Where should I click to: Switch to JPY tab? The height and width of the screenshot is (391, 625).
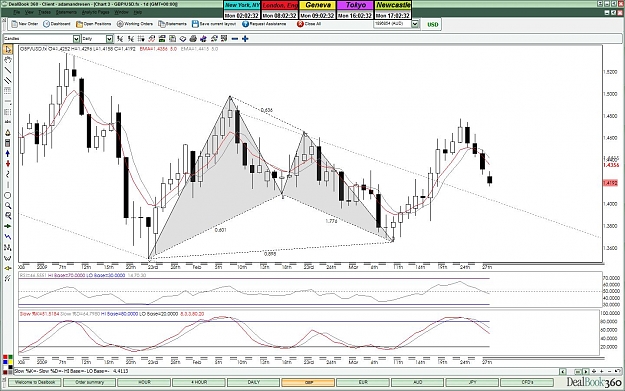point(472,382)
